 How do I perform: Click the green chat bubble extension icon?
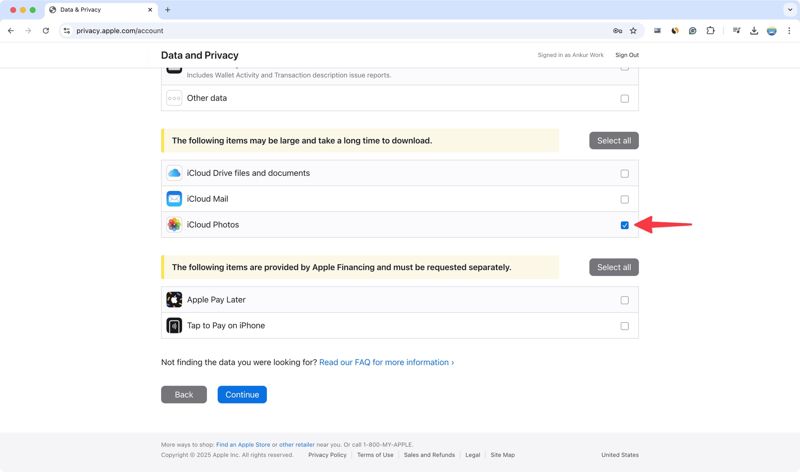[692, 31]
